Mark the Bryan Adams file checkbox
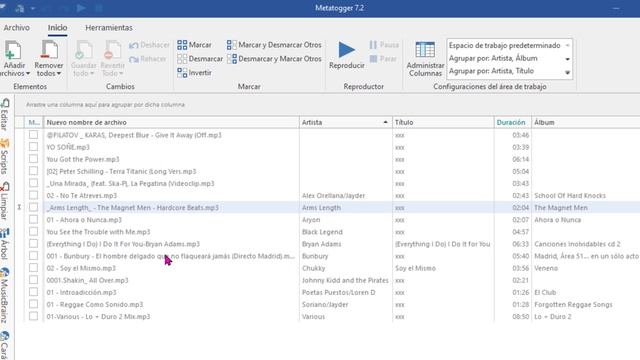This screenshot has width=640, height=360. point(33,244)
